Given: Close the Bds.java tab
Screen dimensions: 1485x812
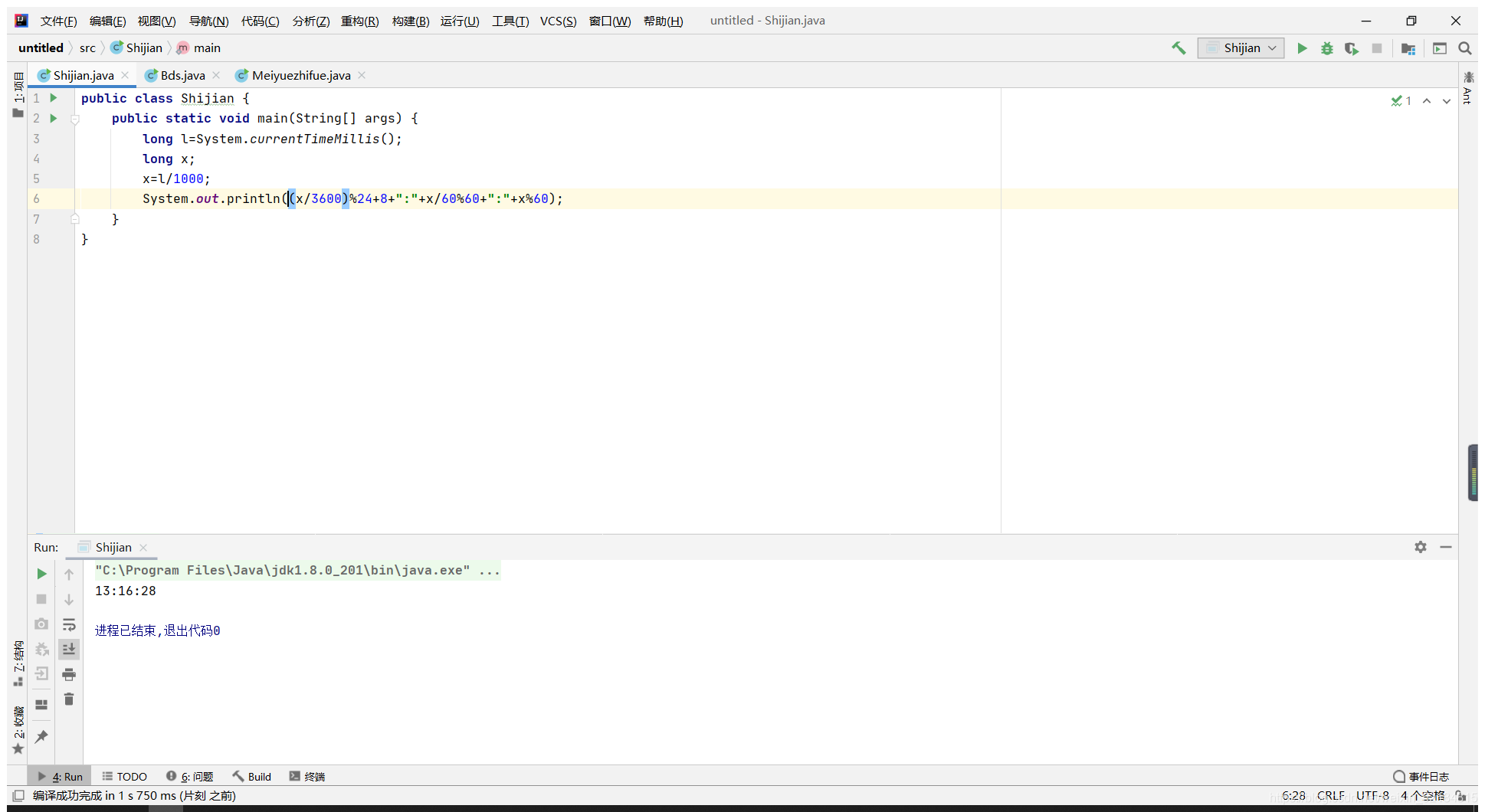Looking at the screenshot, I should [x=216, y=75].
